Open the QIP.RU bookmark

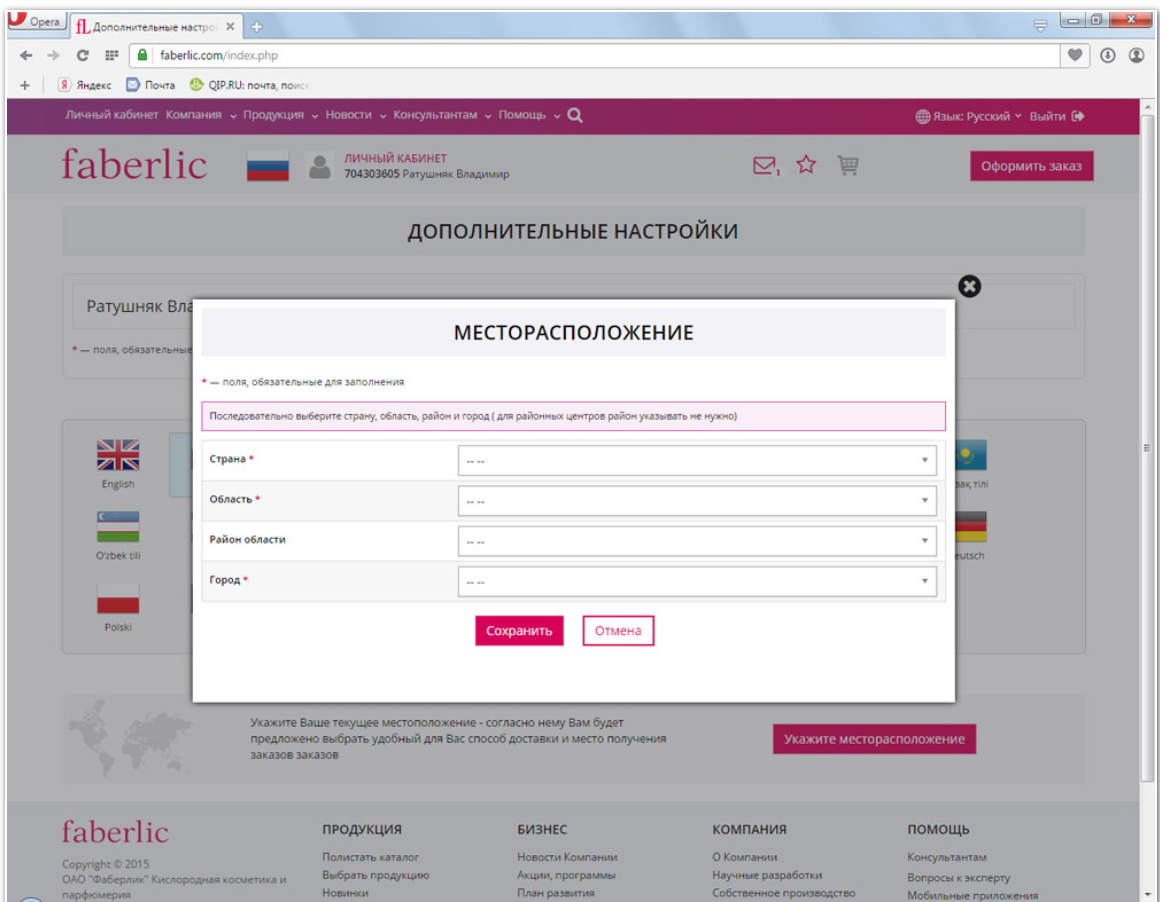(x=249, y=85)
